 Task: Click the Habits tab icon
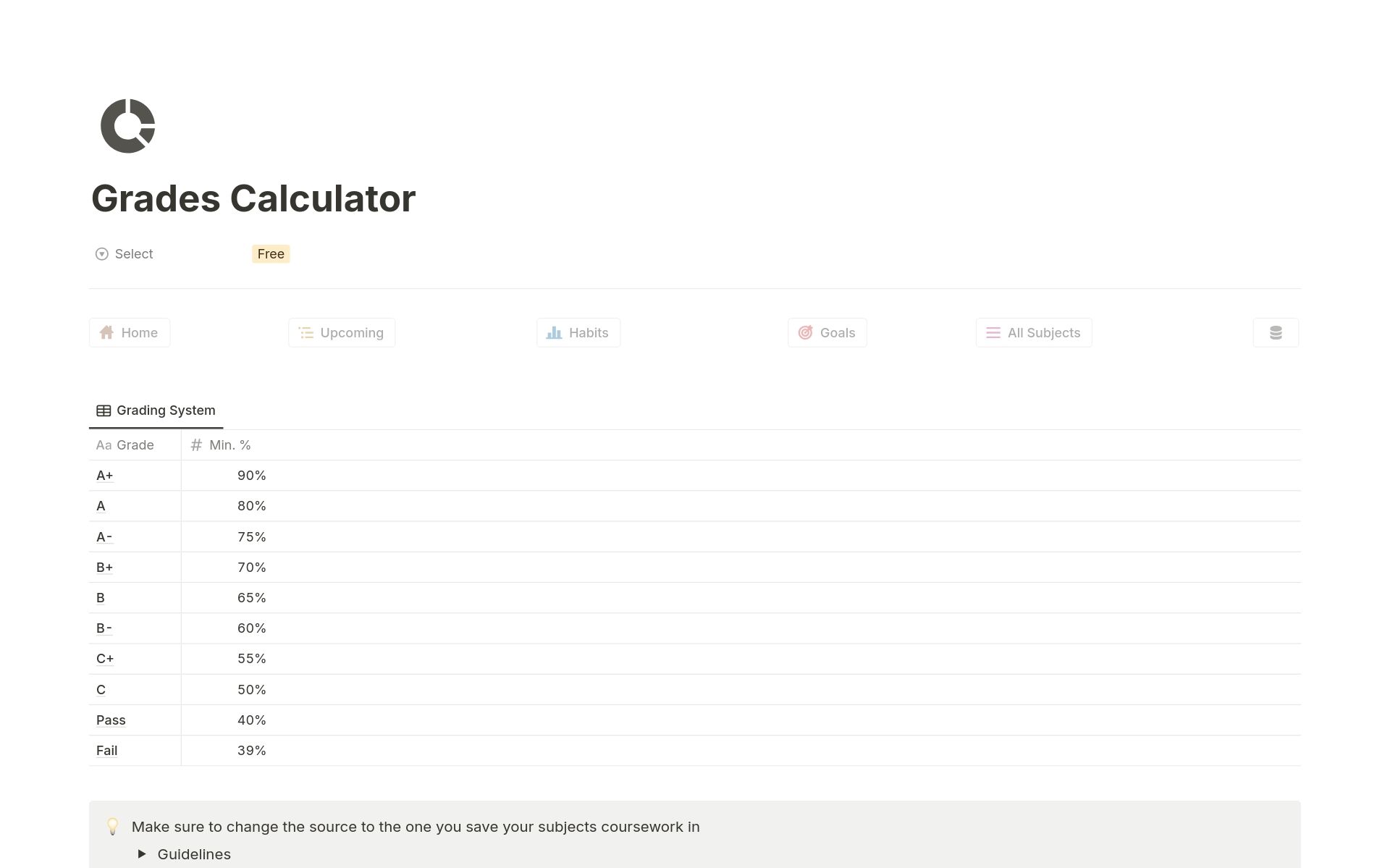(555, 332)
